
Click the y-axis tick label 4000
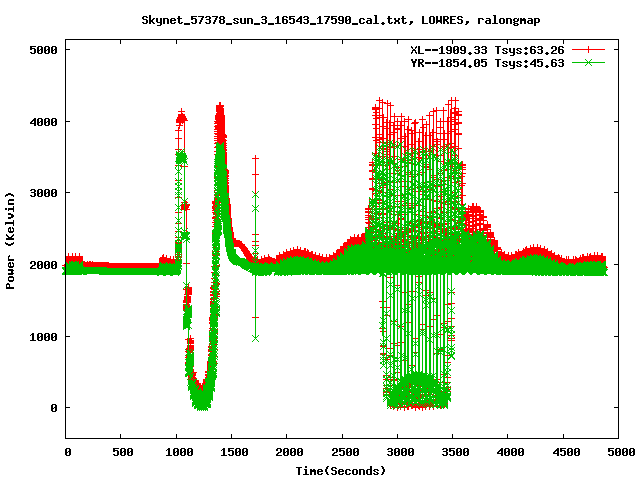coord(43,122)
